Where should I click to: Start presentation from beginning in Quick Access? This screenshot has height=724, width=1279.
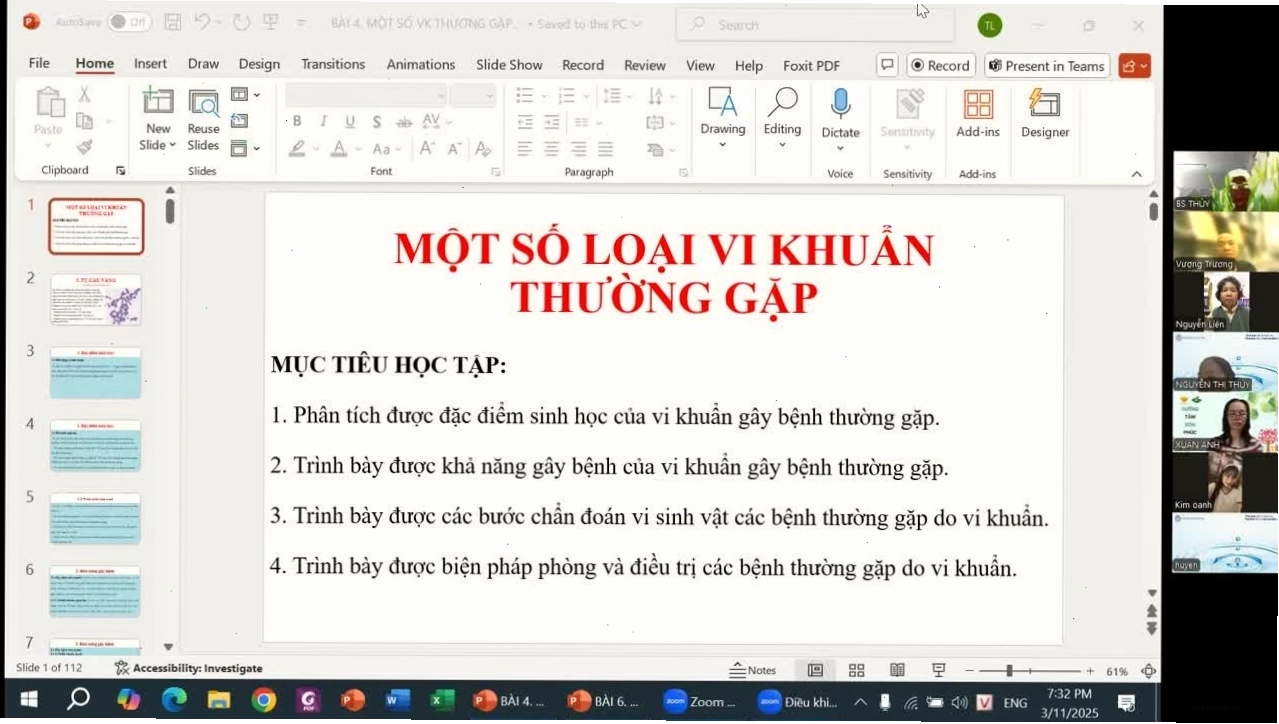pyautogui.click(x=271, y=22)
